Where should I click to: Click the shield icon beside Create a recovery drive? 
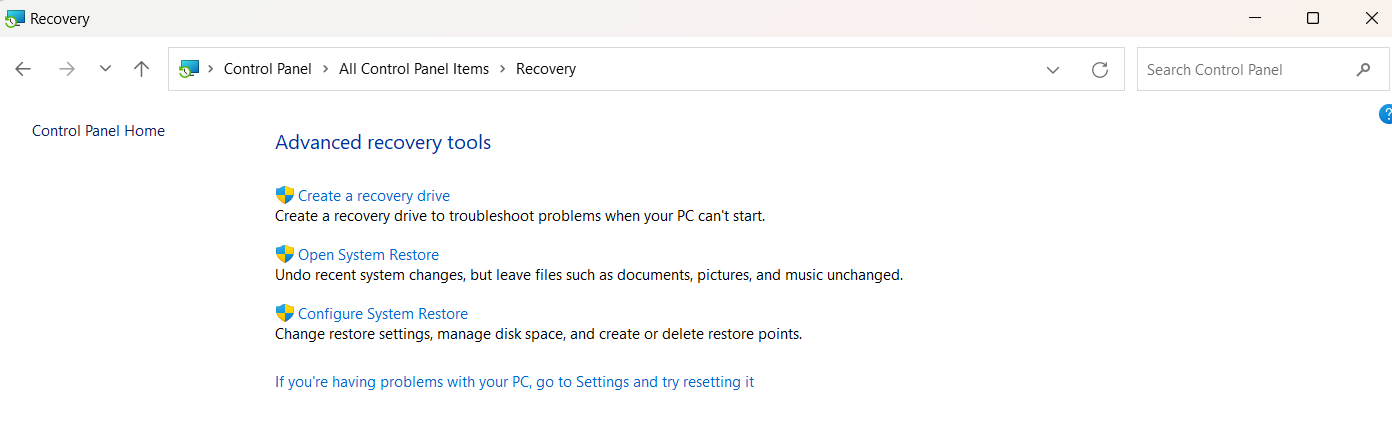pyautogui.click(x=285, y=195)
